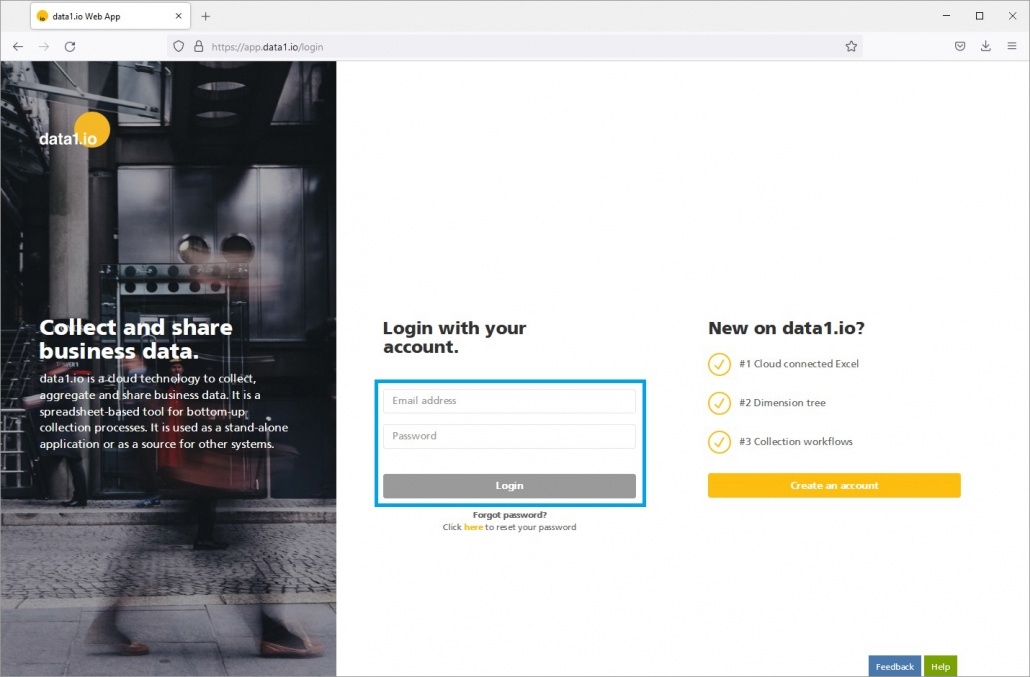Close the data1.io Web App tab
The height and width of the screenshot is (677, 1030).
click(178, 16)
